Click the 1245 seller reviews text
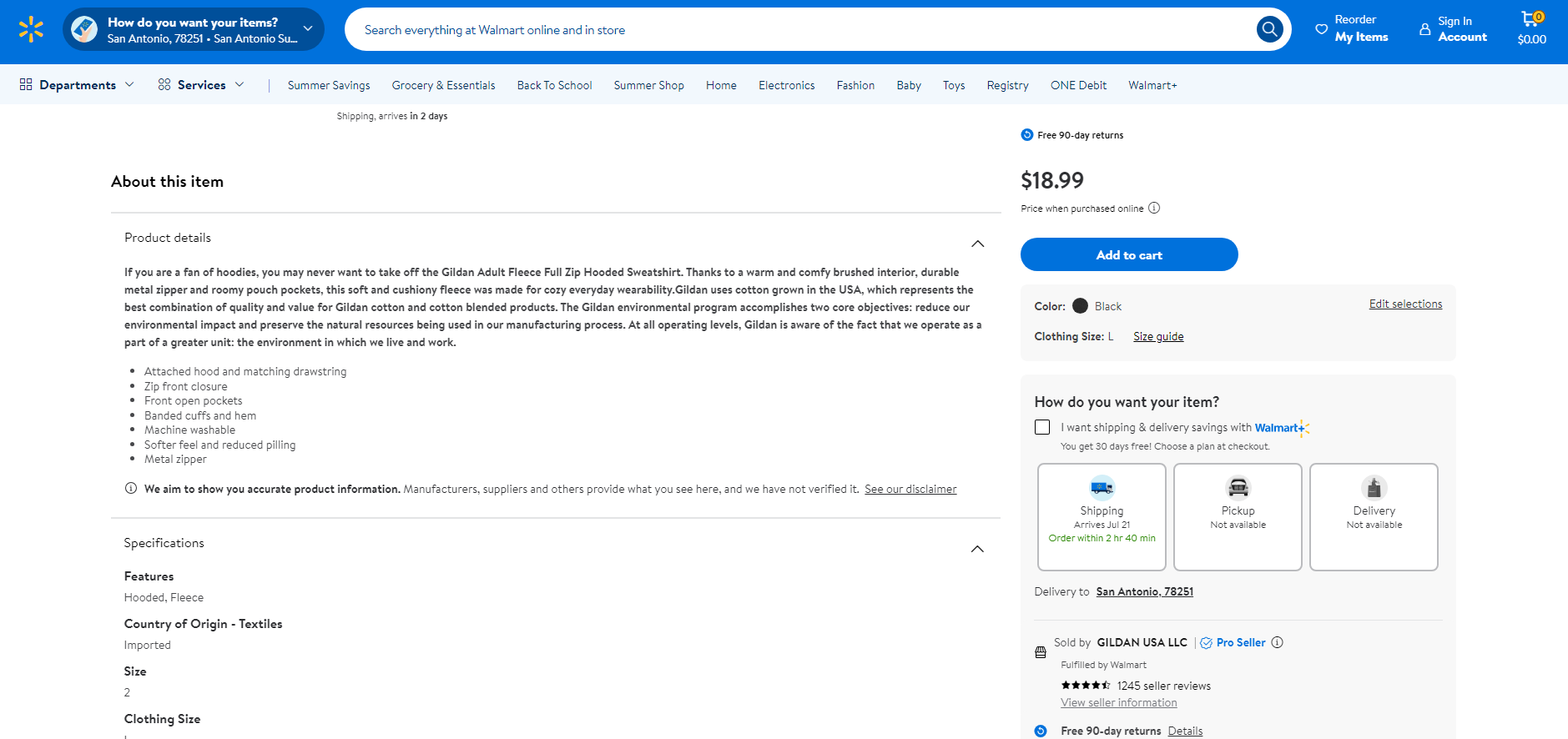 click(x=1163, y=686)
